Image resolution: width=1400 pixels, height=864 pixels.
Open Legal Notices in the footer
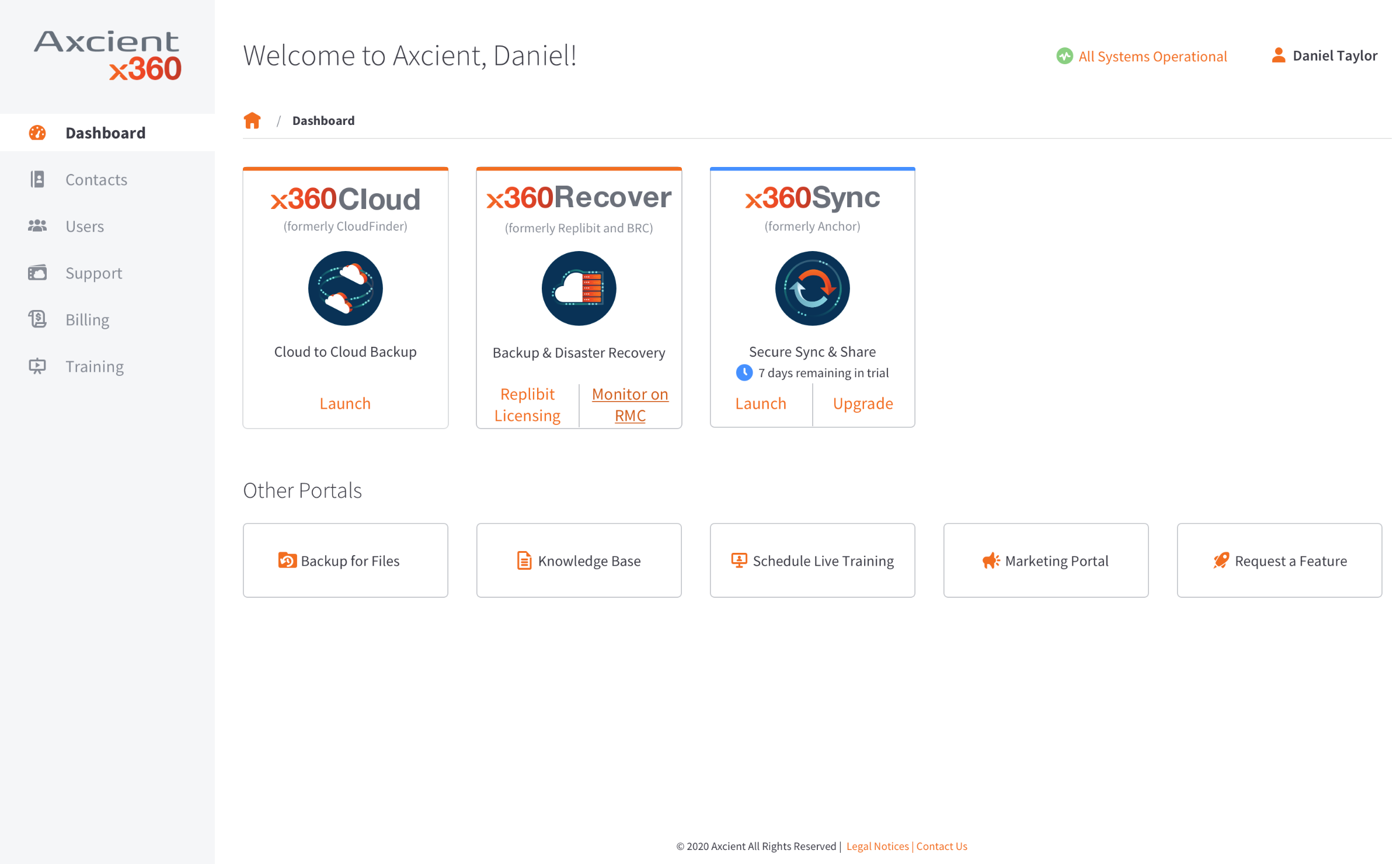coord(877,846)
